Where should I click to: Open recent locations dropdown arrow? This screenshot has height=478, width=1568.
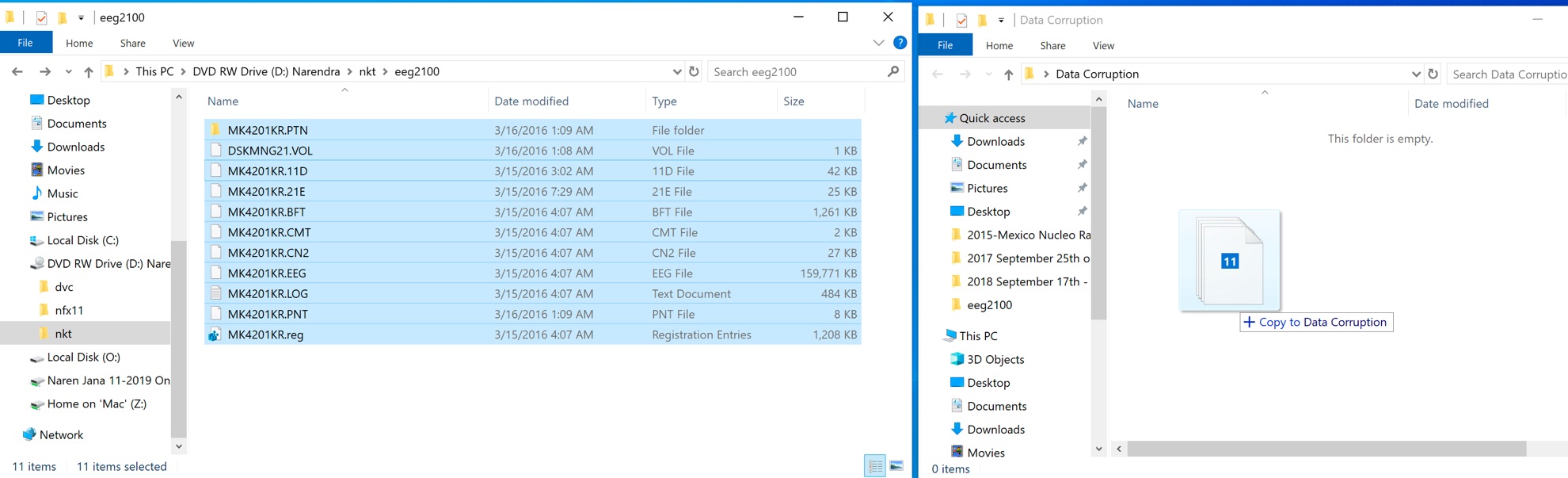tap(68, 72)
